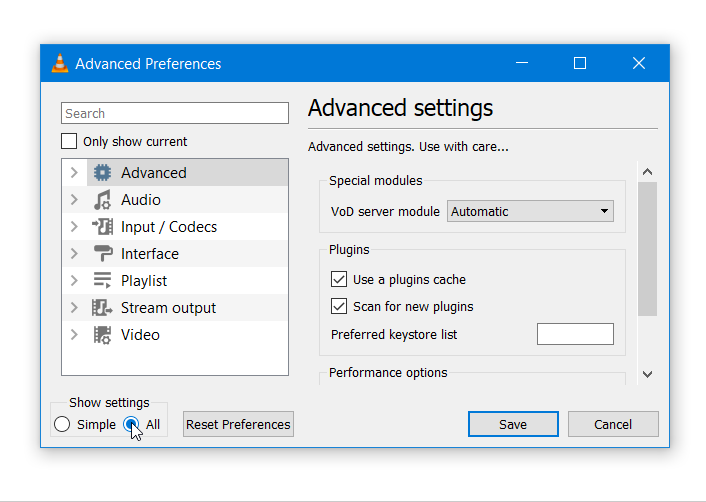
Task: Select the Input / Codecs category label
Action: tap(169, 227)
